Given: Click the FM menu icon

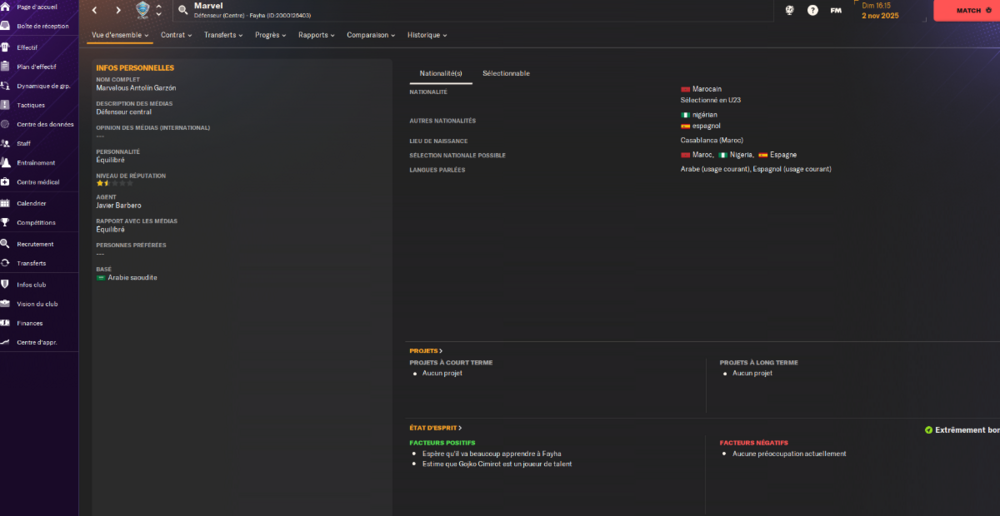Looking at the screenshot, I should pos(836,10).
